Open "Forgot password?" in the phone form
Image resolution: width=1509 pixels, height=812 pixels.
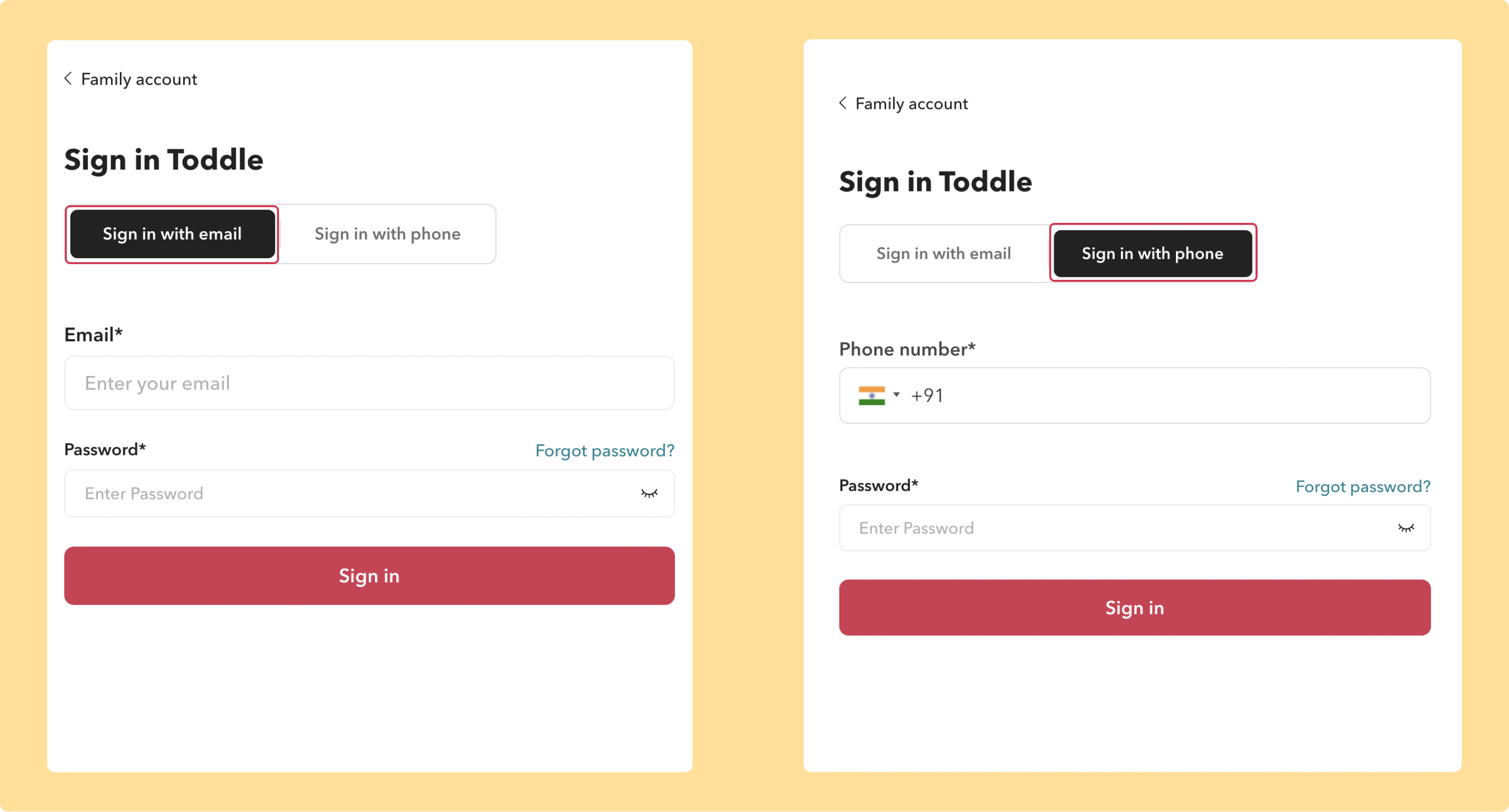coord(1363,487)
